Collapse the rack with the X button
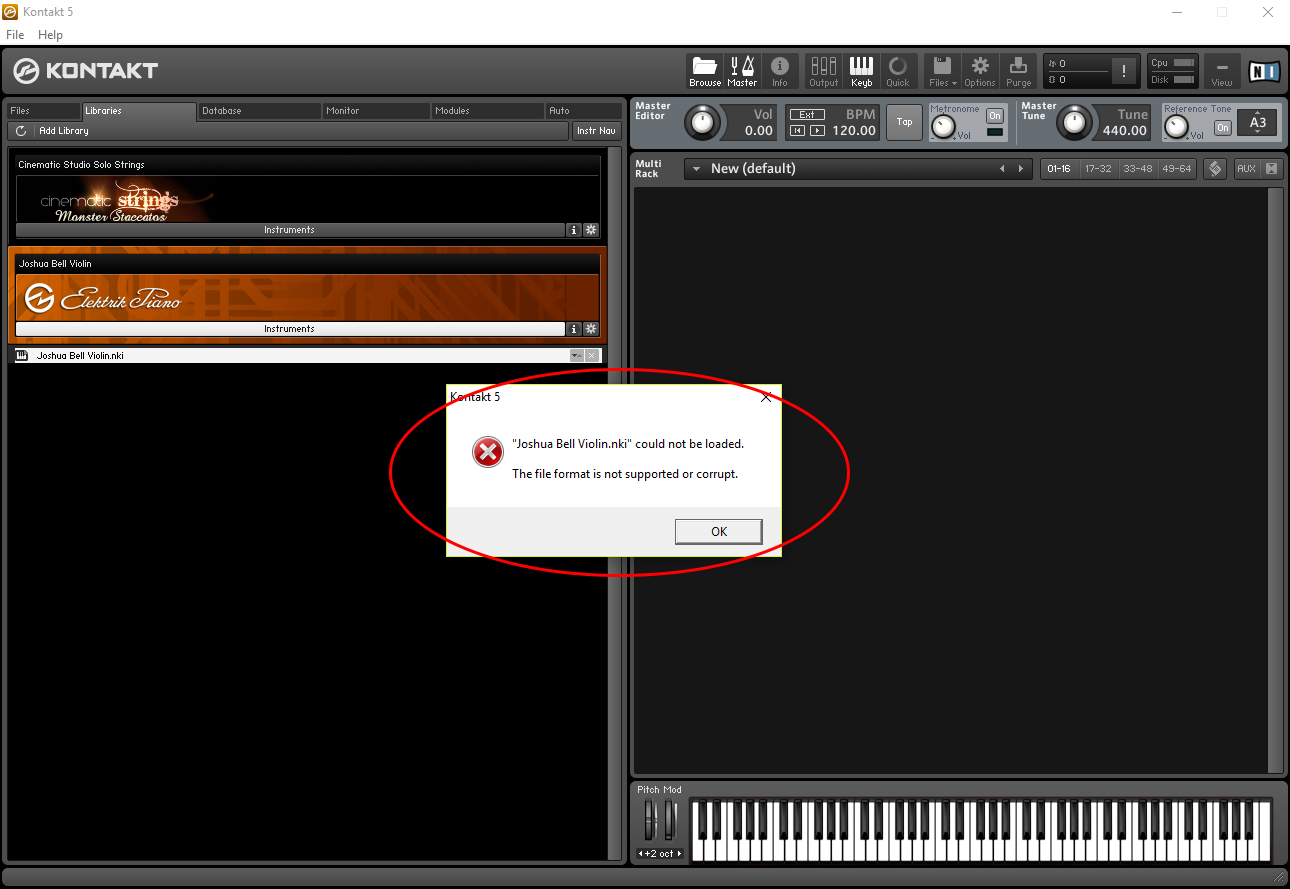The height and width of the screenshot is (889, 1290). tap(1271, 169)
